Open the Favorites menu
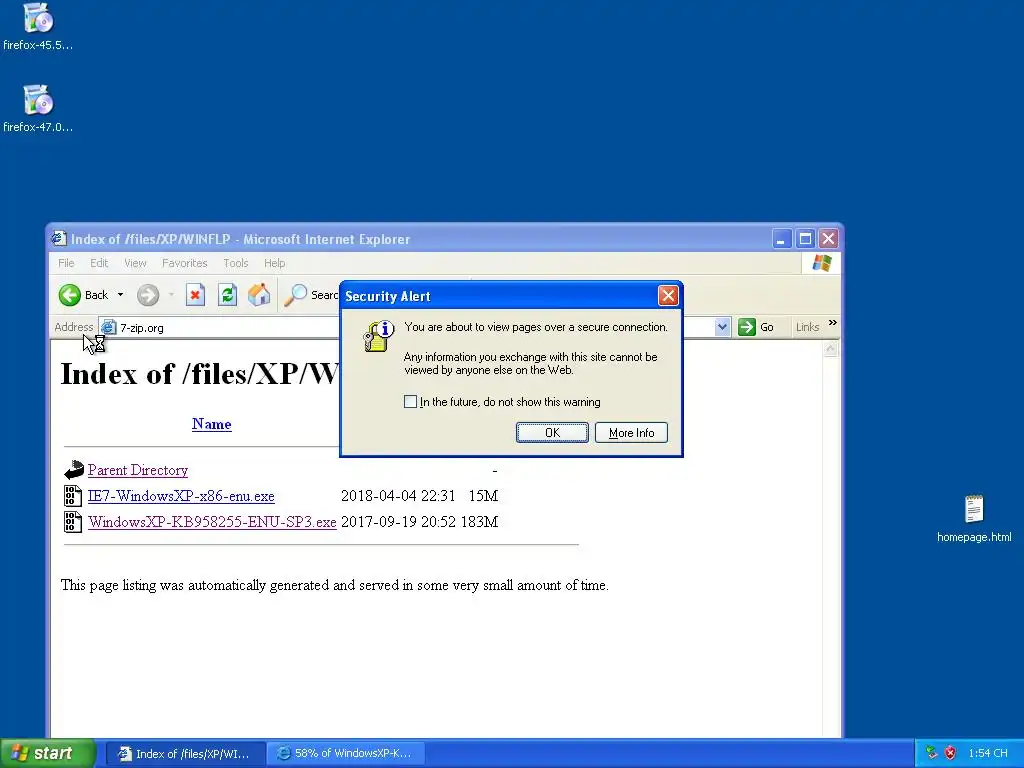The width and height of the screenshot is (1024, 768). [x=185, y=263]
